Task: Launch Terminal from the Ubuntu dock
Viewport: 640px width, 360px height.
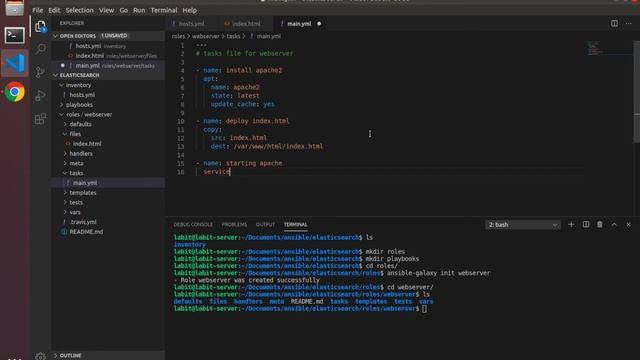Action: (14, 35)
